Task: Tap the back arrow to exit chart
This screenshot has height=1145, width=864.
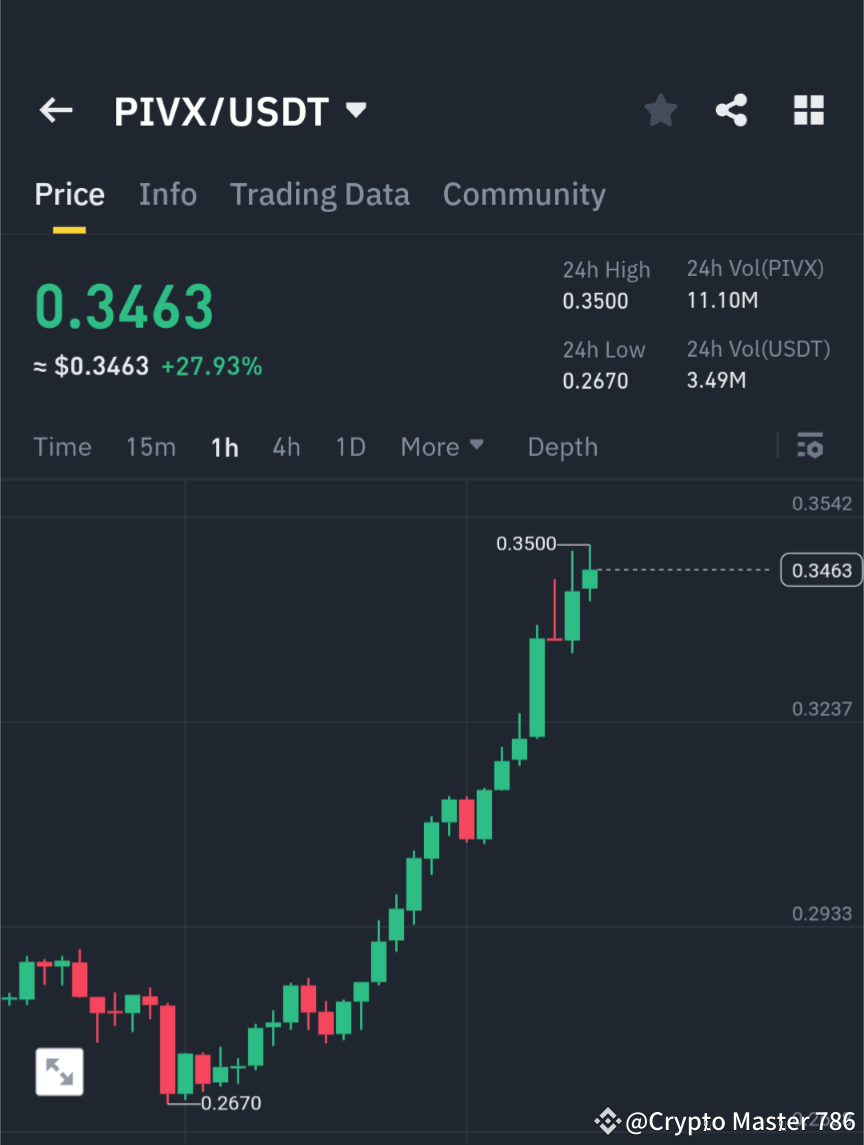Action: (55, 110)
